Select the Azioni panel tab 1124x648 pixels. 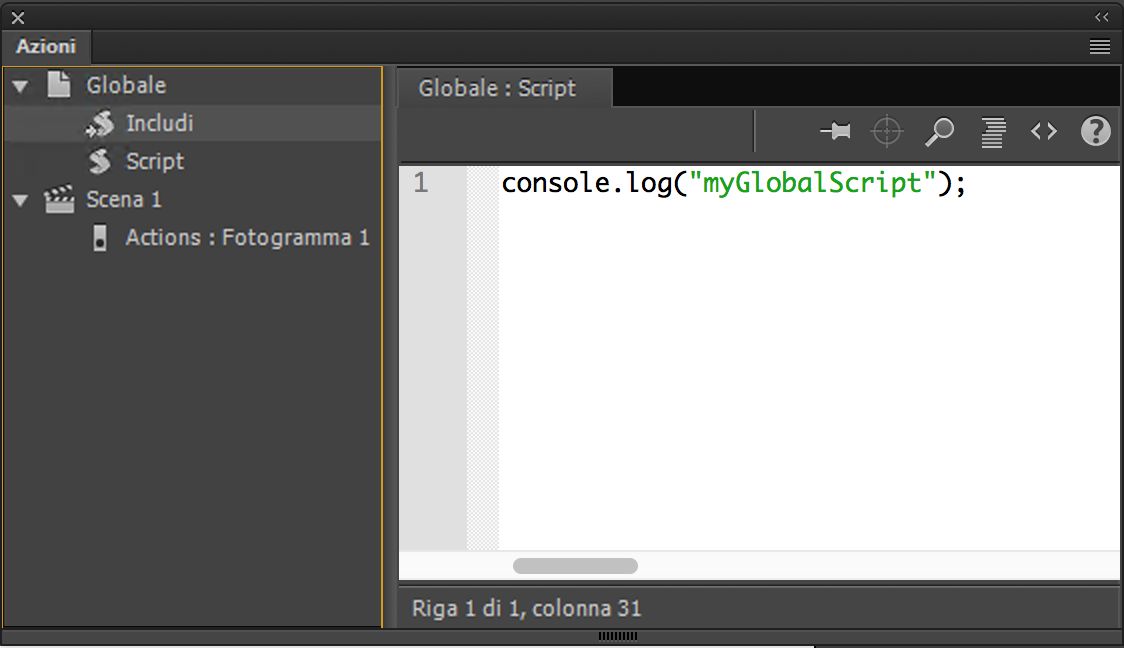coord(46,47)
